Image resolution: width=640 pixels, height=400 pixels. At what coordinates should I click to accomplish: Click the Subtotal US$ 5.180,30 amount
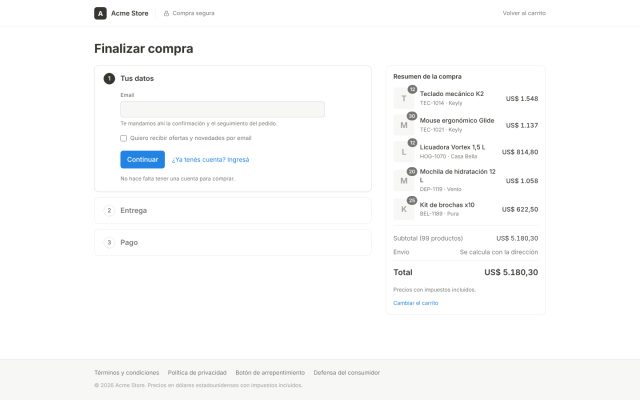[x=517, y=238]
